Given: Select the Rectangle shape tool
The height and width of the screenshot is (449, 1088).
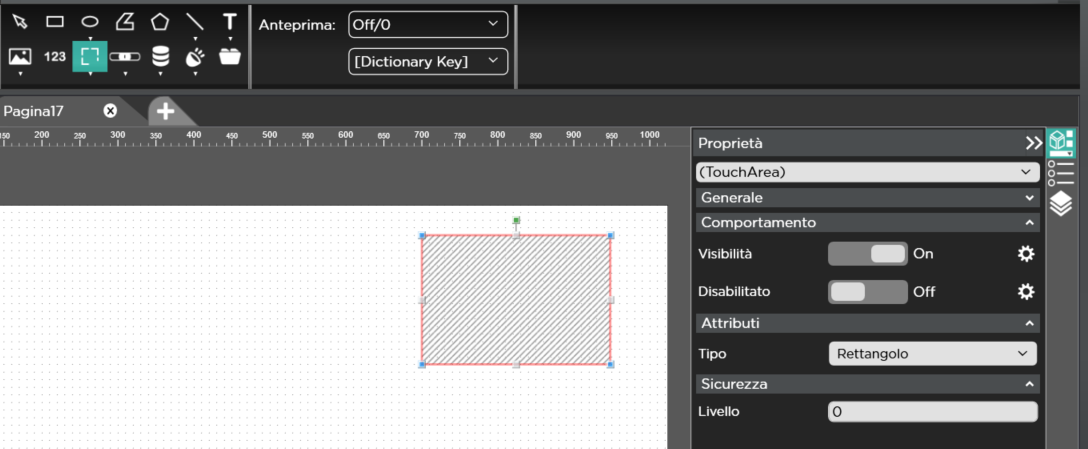Looking at the screenshot, I should [x=55, y=21].
